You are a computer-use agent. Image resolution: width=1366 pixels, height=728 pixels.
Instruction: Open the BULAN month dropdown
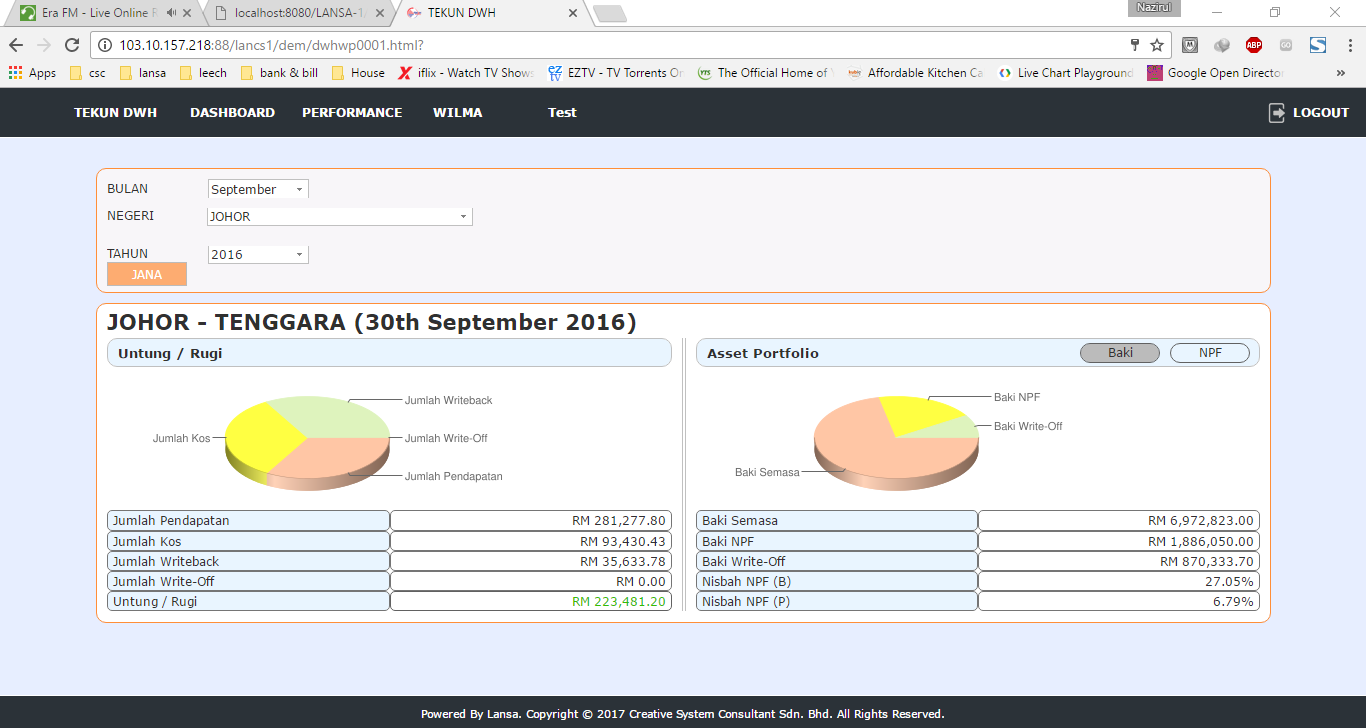pos(258,189)
